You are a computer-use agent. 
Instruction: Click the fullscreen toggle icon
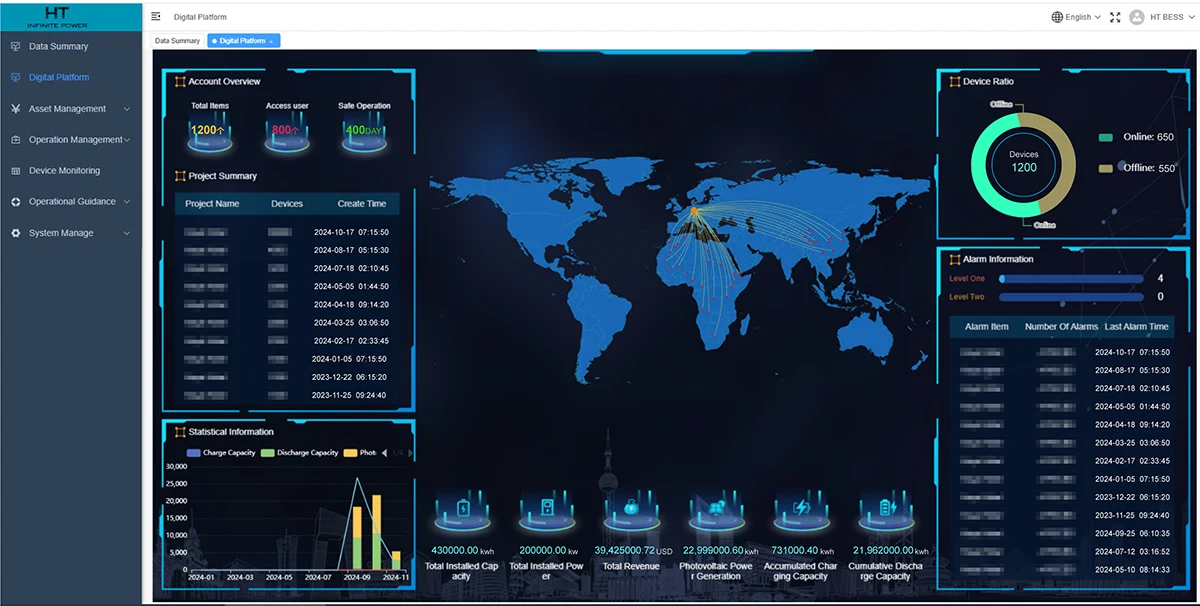pyautogui.click(x=1115, y=17)
